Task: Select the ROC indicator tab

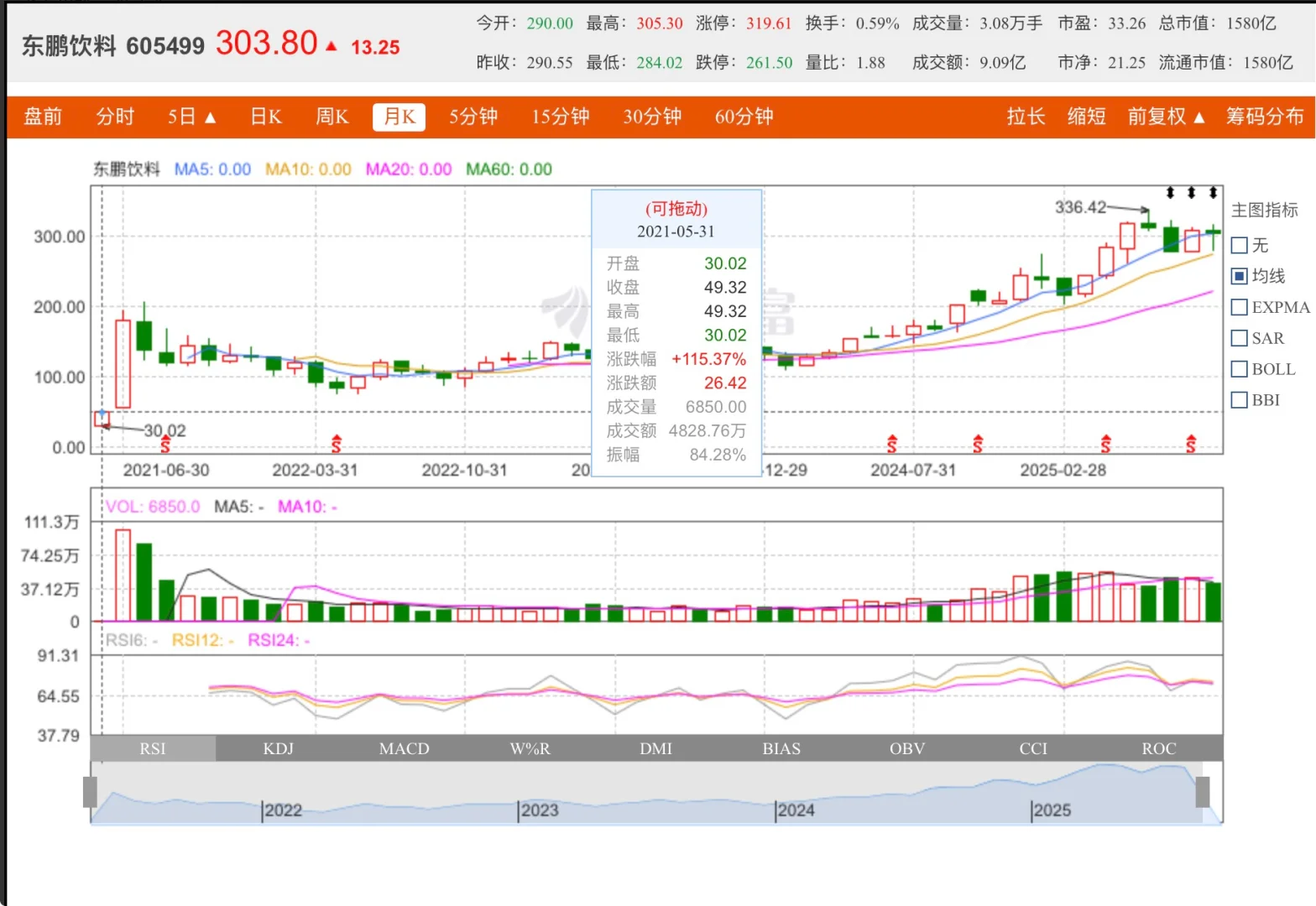Action: tap(1159, 748)
